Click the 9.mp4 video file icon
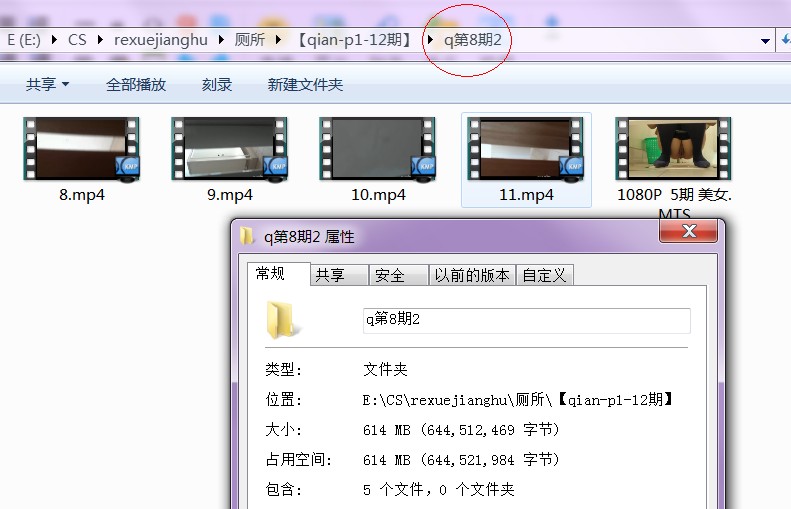Image resolution: width=791 pixels, height=509 pixels. pos(229,149)
